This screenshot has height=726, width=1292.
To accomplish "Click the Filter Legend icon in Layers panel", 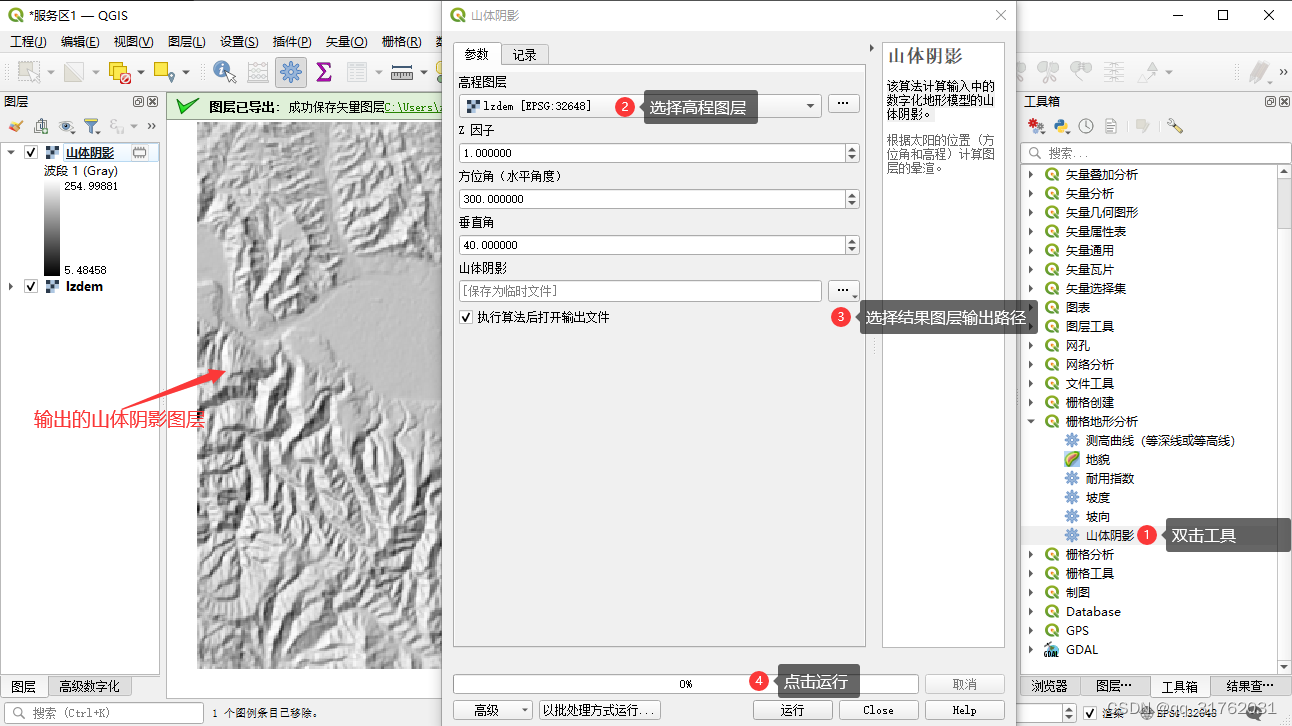I will click(x=90, y=125).
